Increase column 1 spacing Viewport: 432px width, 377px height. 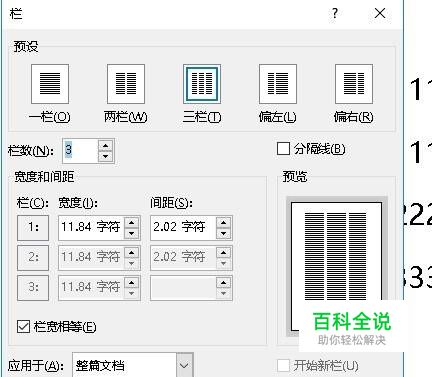pyautogui.click(x=223, y=222)
